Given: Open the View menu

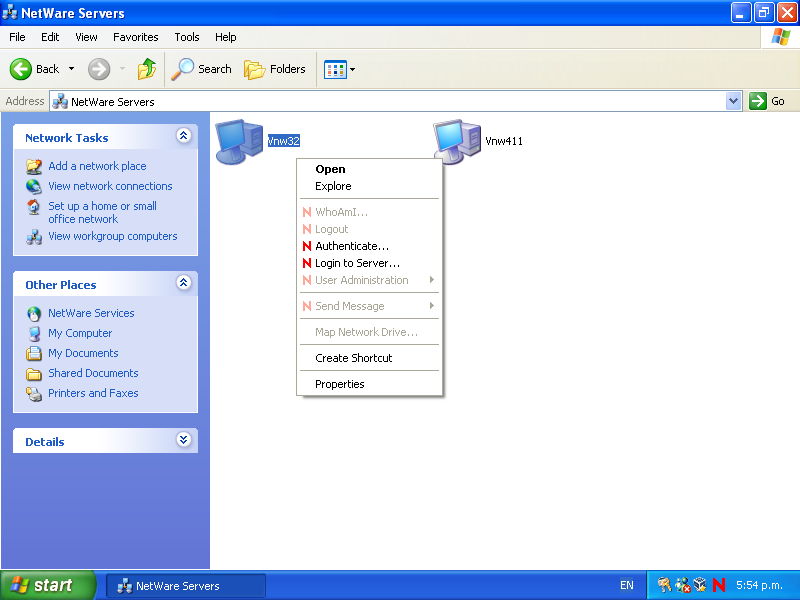Looking at the screenshot, I should click(86, 37).
